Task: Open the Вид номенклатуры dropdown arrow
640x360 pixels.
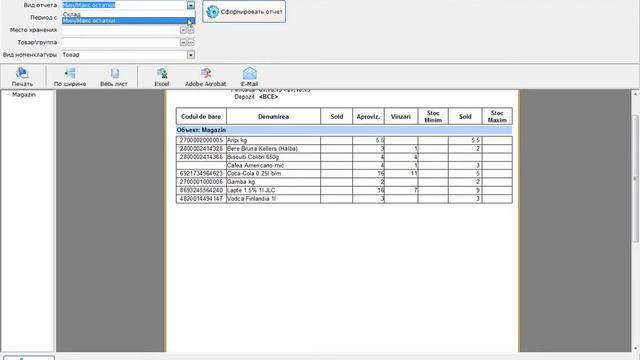Action: pyautogui.click(x=191, y=55)
